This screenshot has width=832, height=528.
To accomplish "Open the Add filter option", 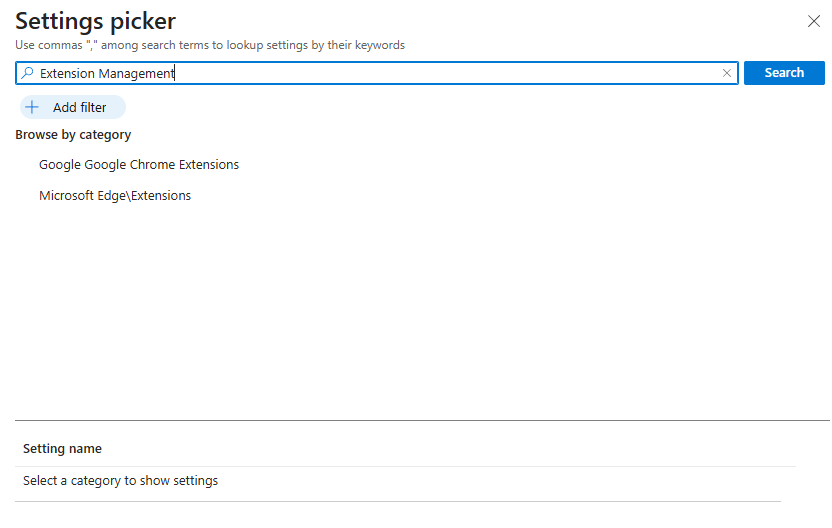I will pyautogui.click(x=79, y=107).
